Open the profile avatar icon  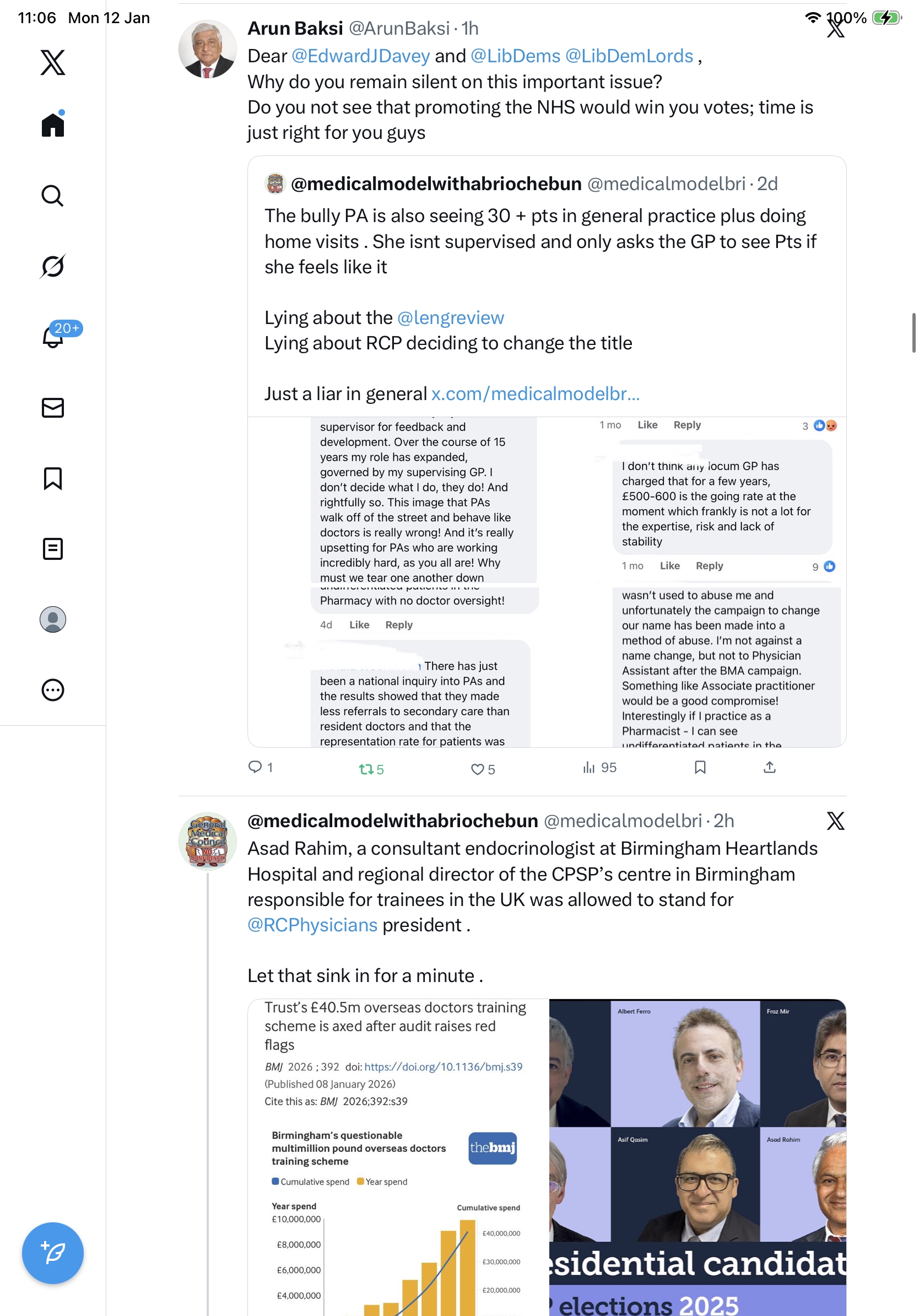pos(53,619)
